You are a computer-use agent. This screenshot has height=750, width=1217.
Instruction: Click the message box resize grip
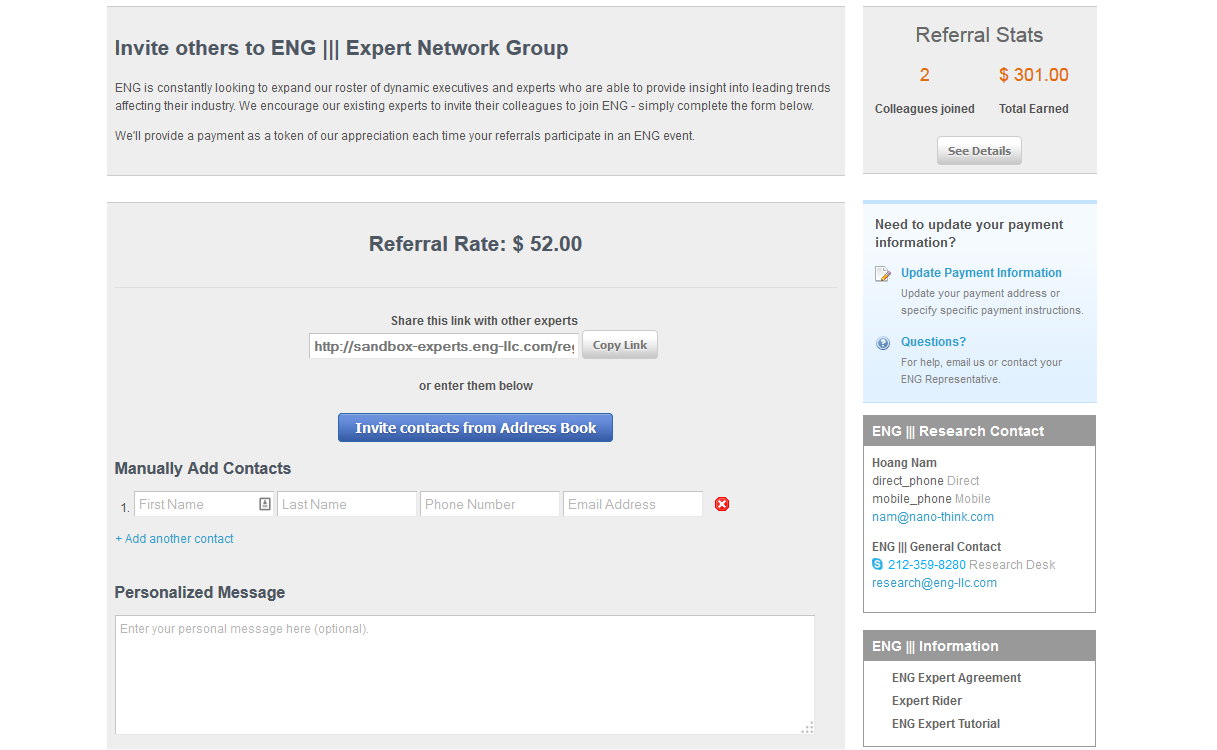coord(807,727)
